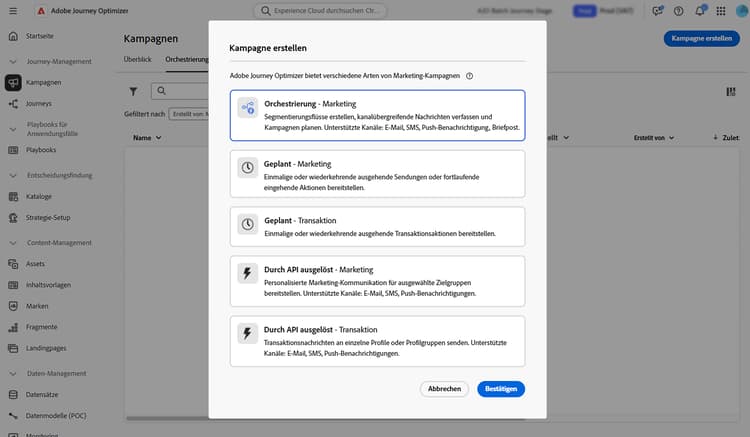750x437 pixels.
Task: Select Durch API ausgelöst - Marketing option
Action: [377, 281]
